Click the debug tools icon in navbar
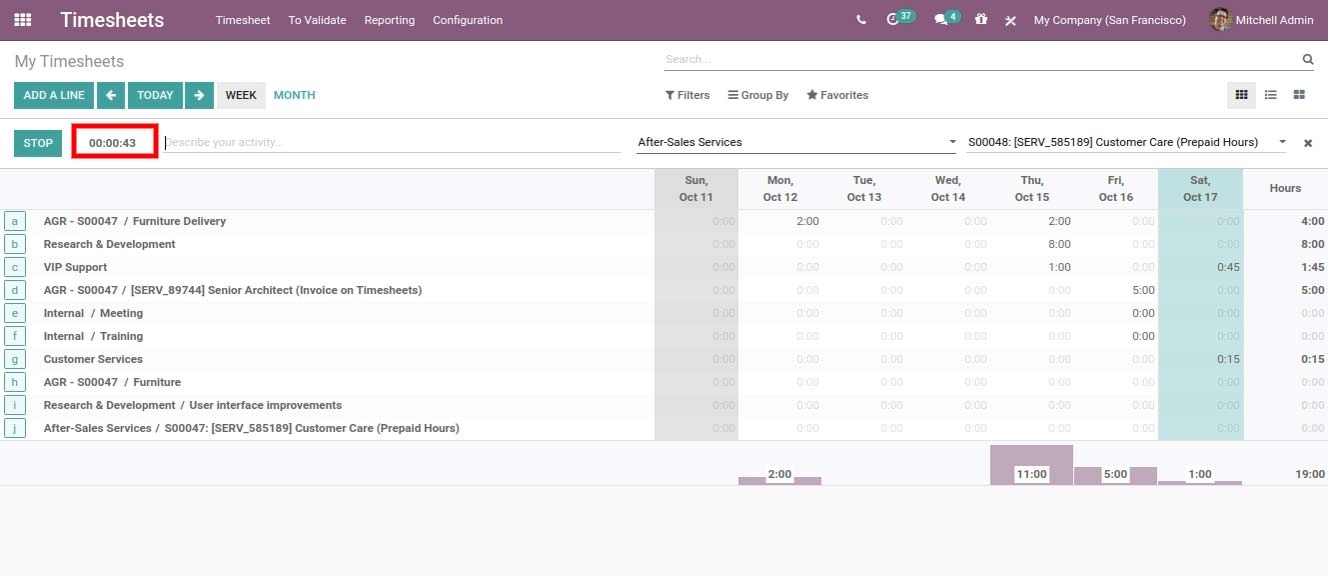The height and width of the screenshot is (576, 1328). [x=1011, y=20]
